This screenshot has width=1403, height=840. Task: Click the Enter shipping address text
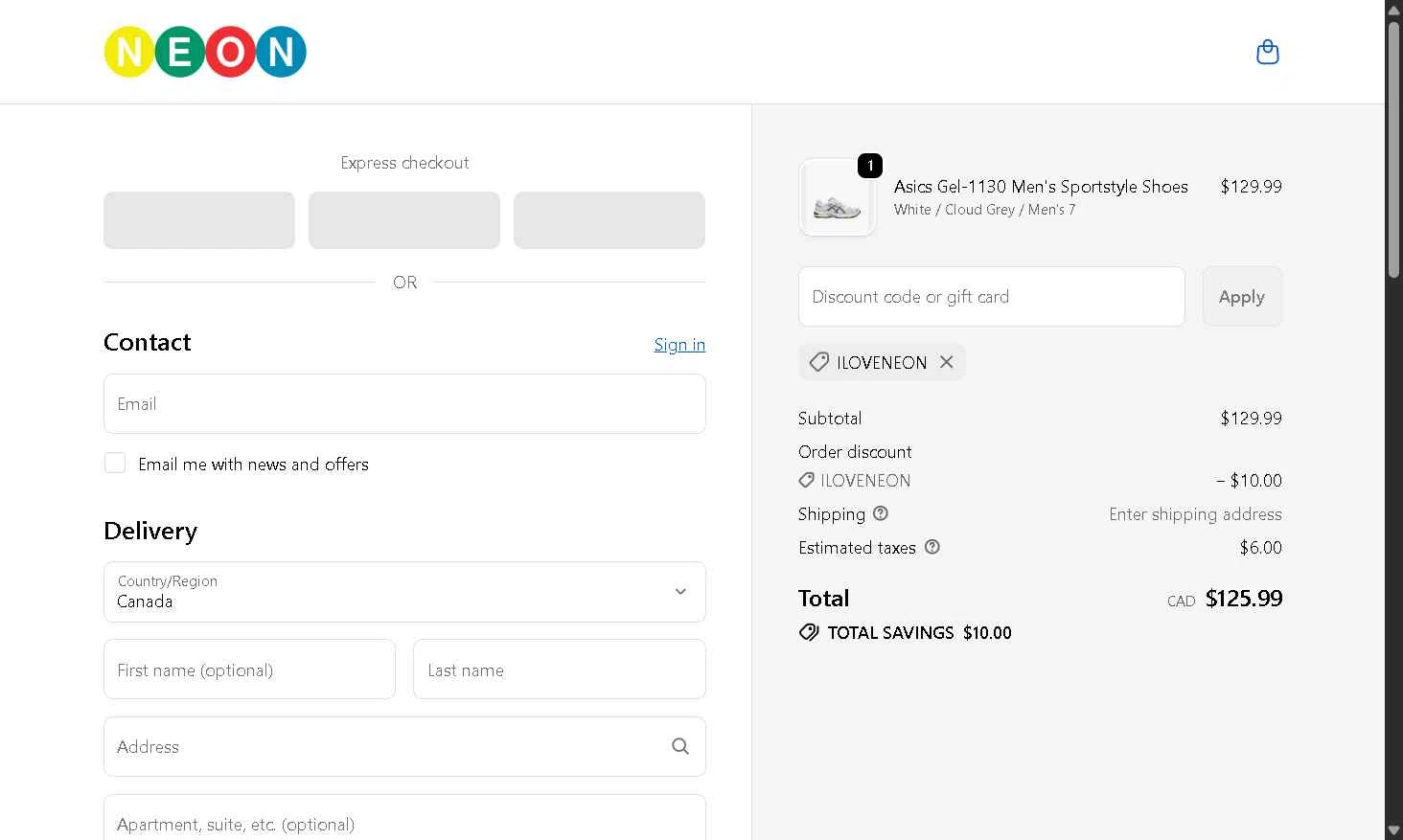point(1195,514)
